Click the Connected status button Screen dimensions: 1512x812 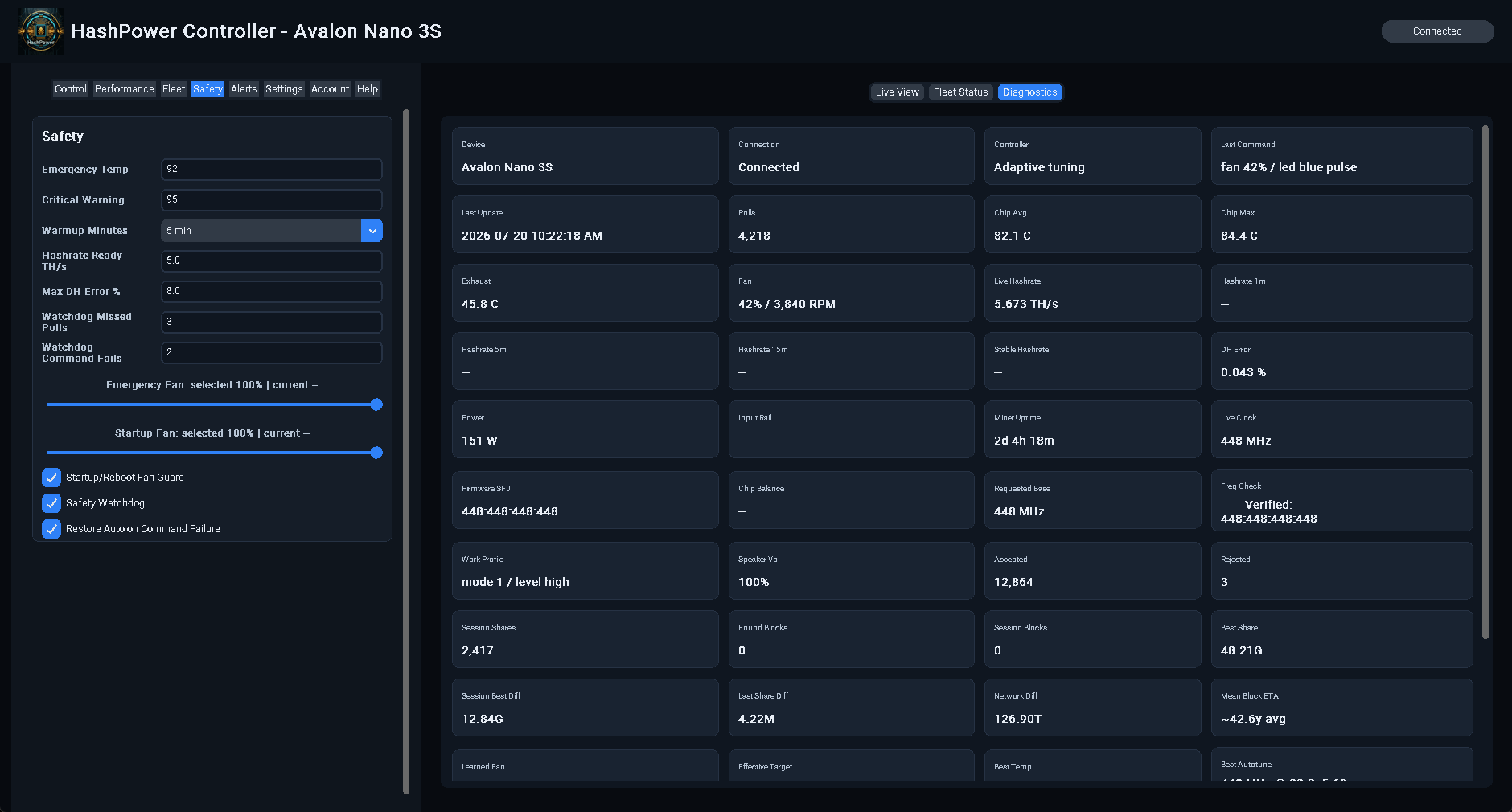(x=1437, y=31)
